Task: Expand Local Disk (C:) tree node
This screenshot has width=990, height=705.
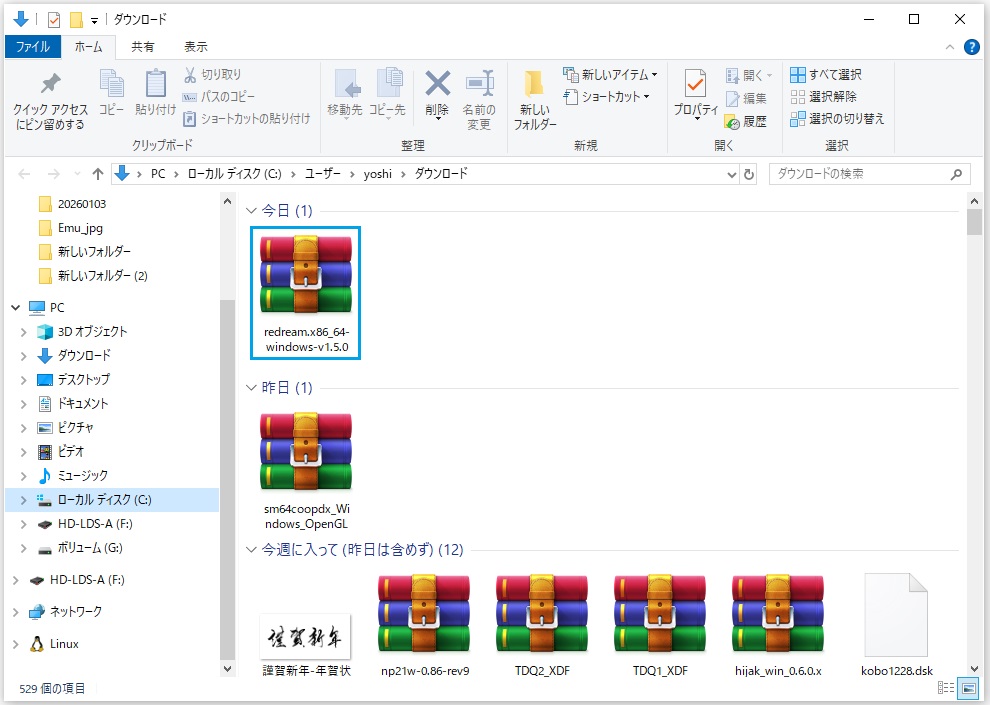Action: pyautogui.click(x=23, y=500)
